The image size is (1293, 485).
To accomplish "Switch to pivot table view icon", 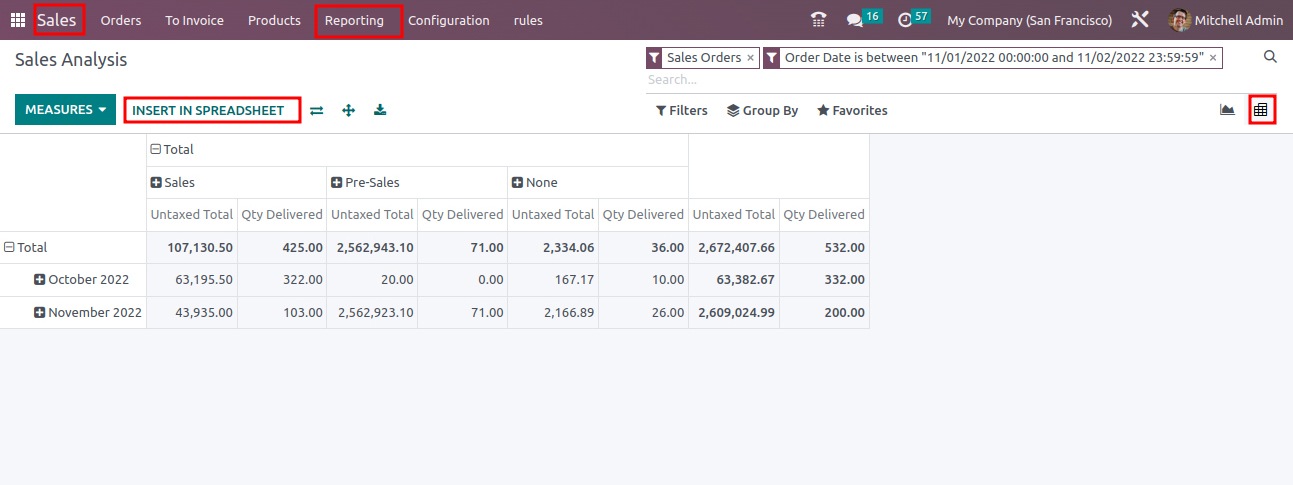I will (x=1261, y=110).
